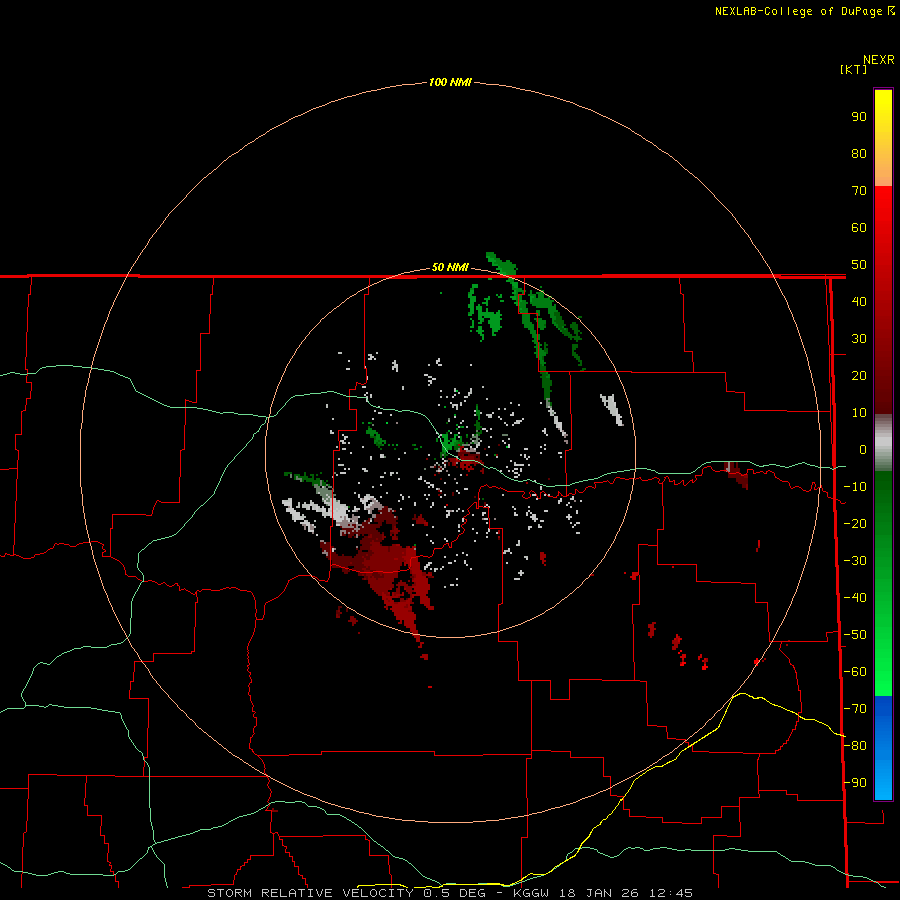Click the 20 value on the velocity scale
The height and width of the screenshot is (900, 900).
click(x=859, y=375)
